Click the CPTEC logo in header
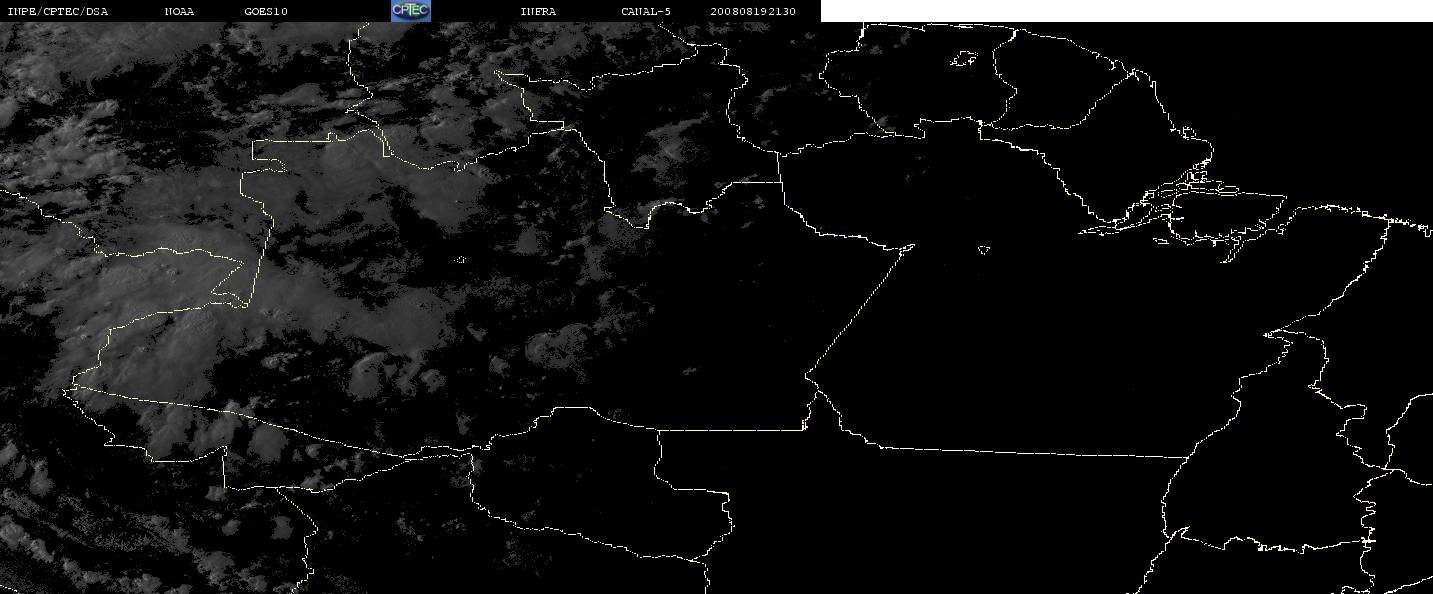This screenshot has height=594, width=1433. tap(410, 11)
